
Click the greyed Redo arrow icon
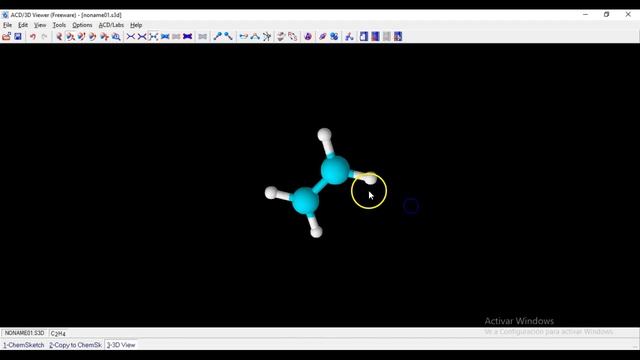(44, 37)
